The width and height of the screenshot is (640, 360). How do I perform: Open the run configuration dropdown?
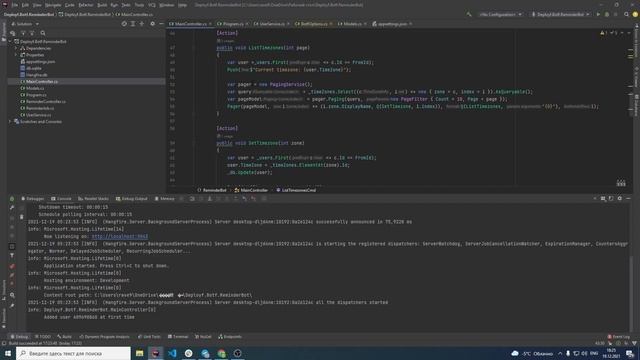561,14
